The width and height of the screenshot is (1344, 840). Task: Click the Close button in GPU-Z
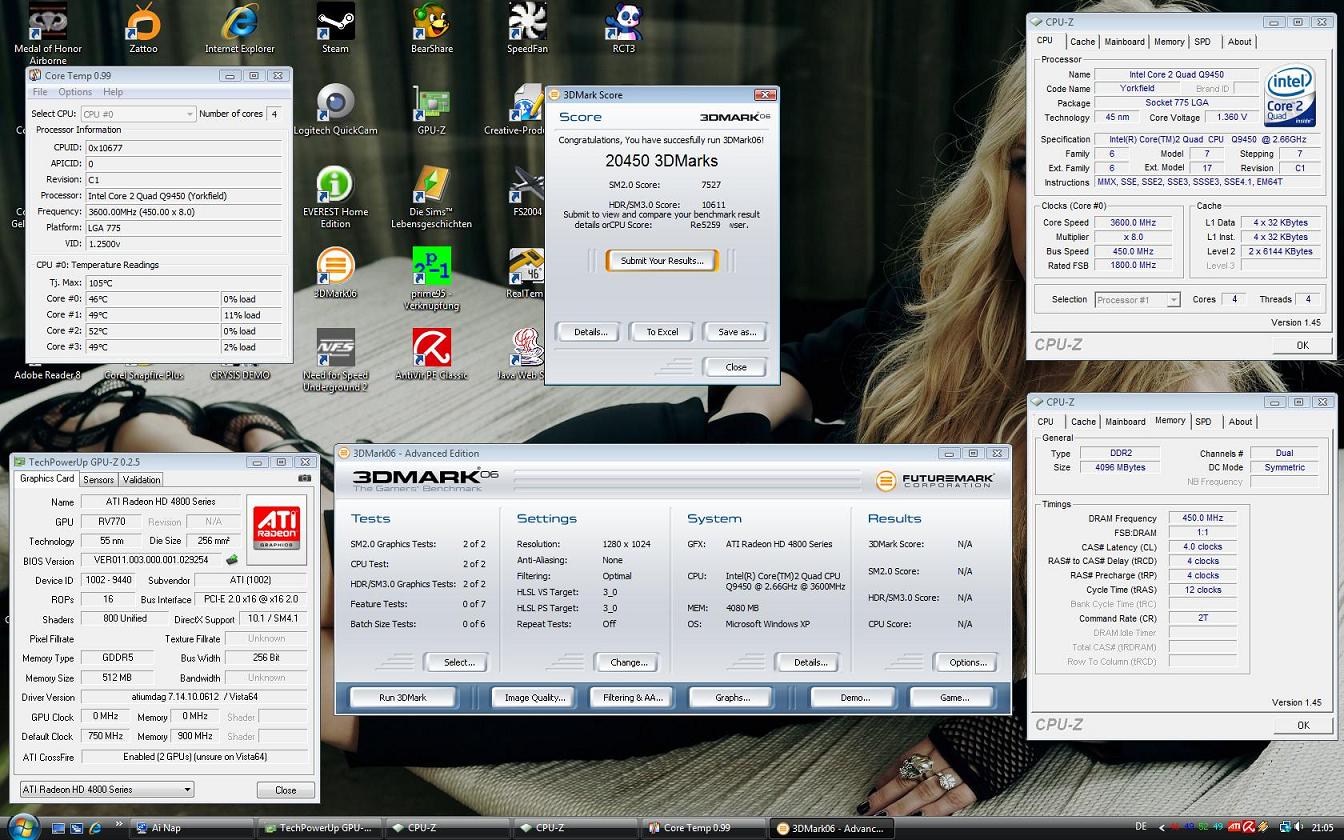click(x=285, y=790)
